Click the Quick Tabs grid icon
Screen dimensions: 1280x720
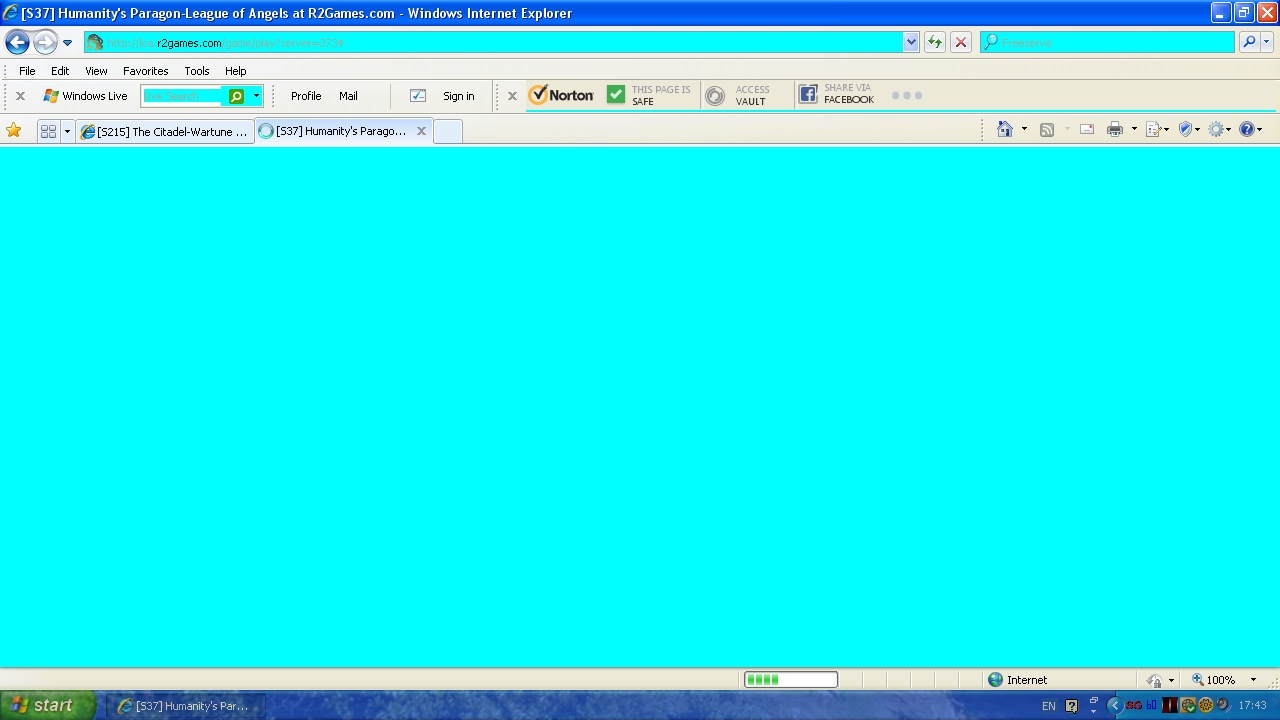[x=48, y=131]
